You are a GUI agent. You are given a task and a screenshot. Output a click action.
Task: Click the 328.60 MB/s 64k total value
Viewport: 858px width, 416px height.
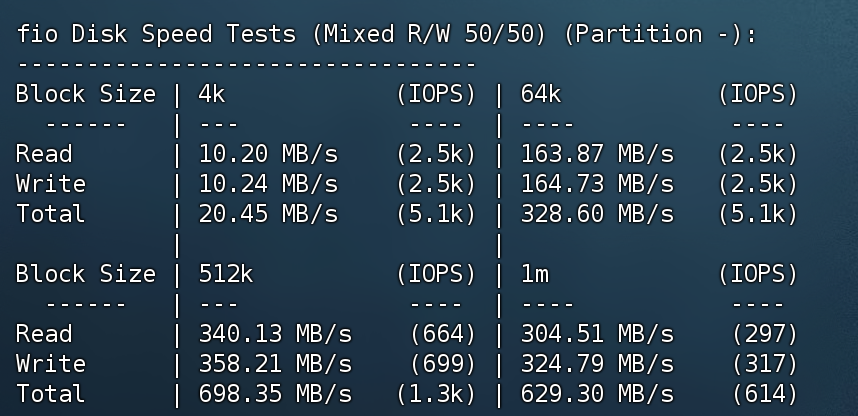click(597, 213)
